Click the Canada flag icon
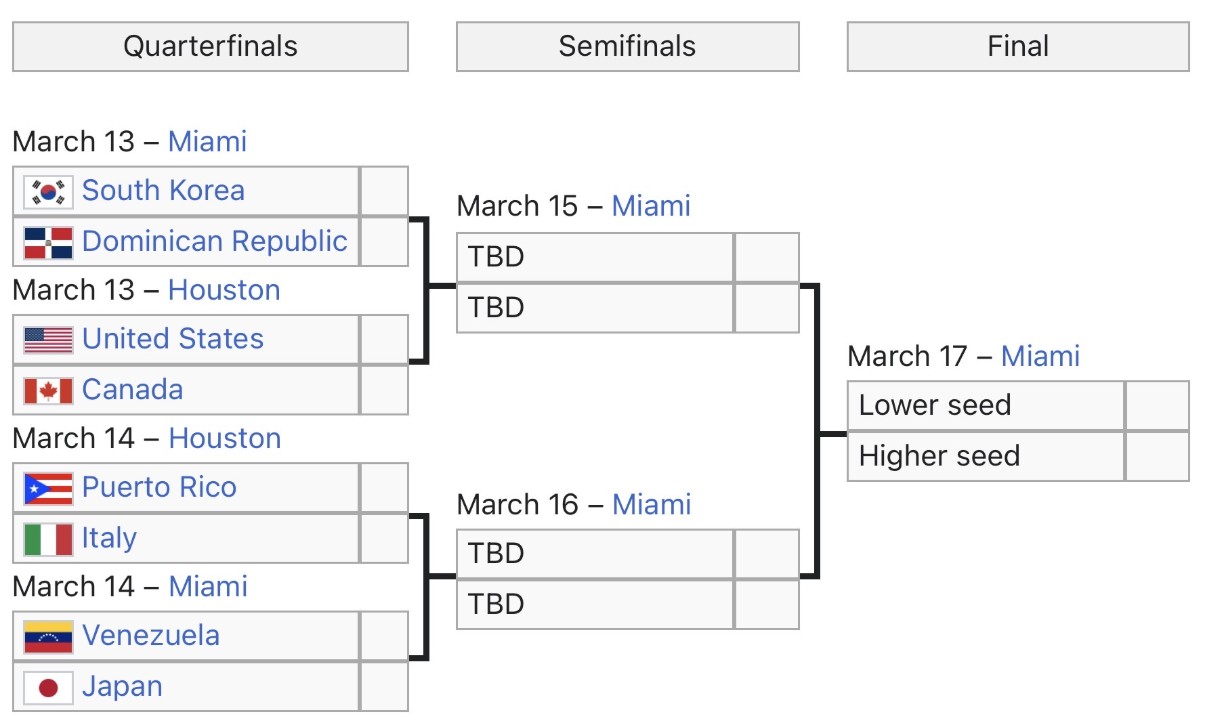Screen dimensions: 1205x727 [48, 390]
